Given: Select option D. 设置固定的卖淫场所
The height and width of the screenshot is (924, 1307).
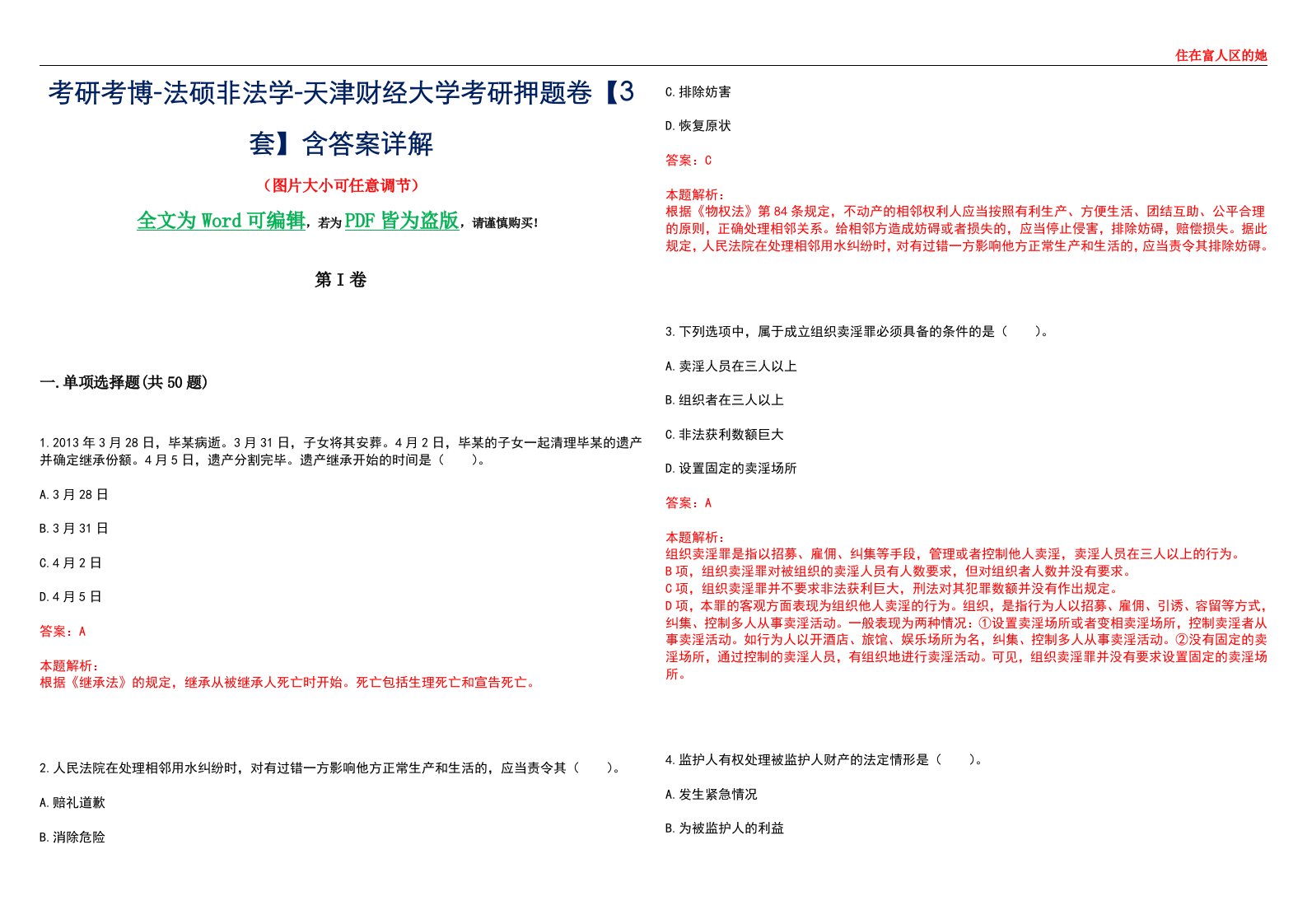Looking at the screenshot, I should (x=731, y=468).
